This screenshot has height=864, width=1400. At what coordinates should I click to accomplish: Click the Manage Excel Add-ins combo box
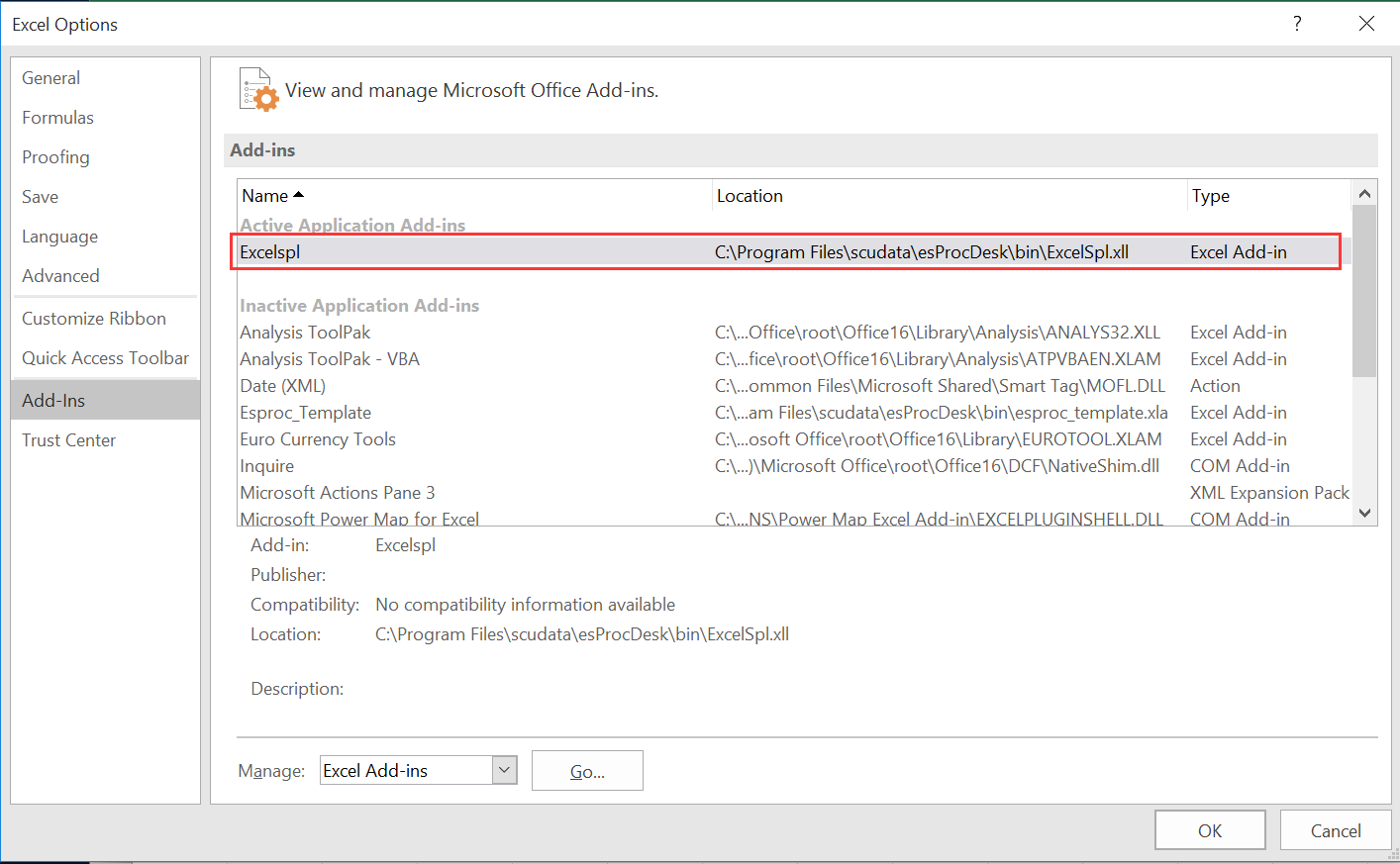(x=406, y=770)
